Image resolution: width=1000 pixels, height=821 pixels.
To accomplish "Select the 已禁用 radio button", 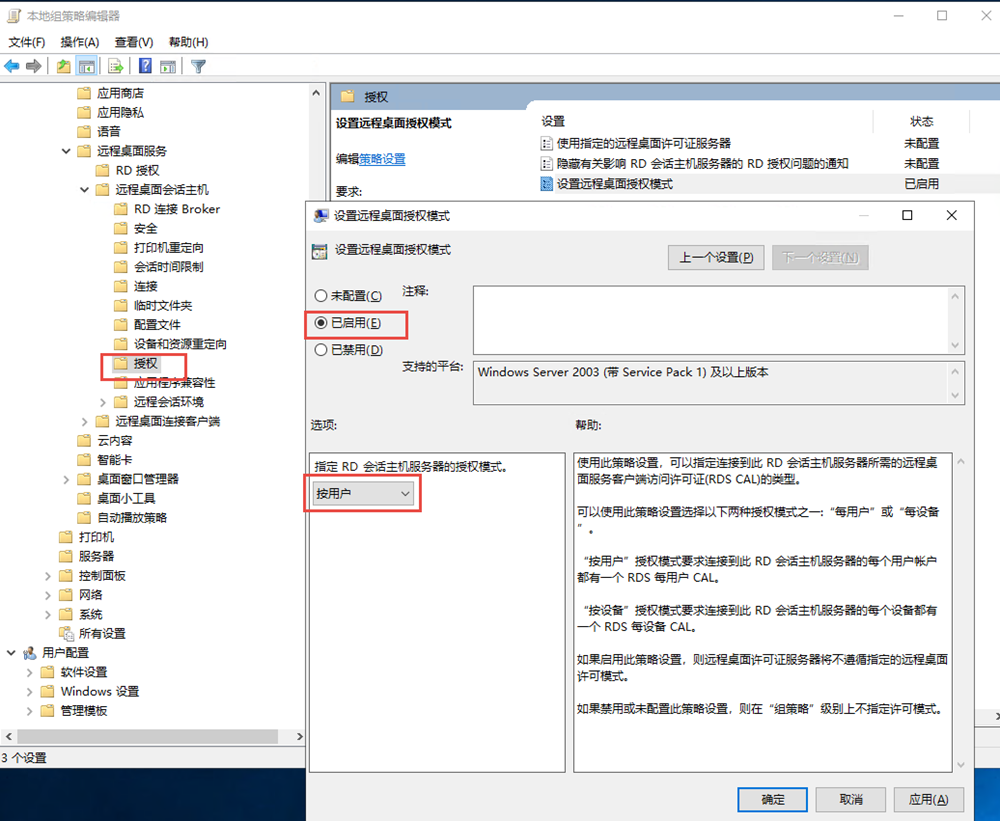I will tap(321, 350).
